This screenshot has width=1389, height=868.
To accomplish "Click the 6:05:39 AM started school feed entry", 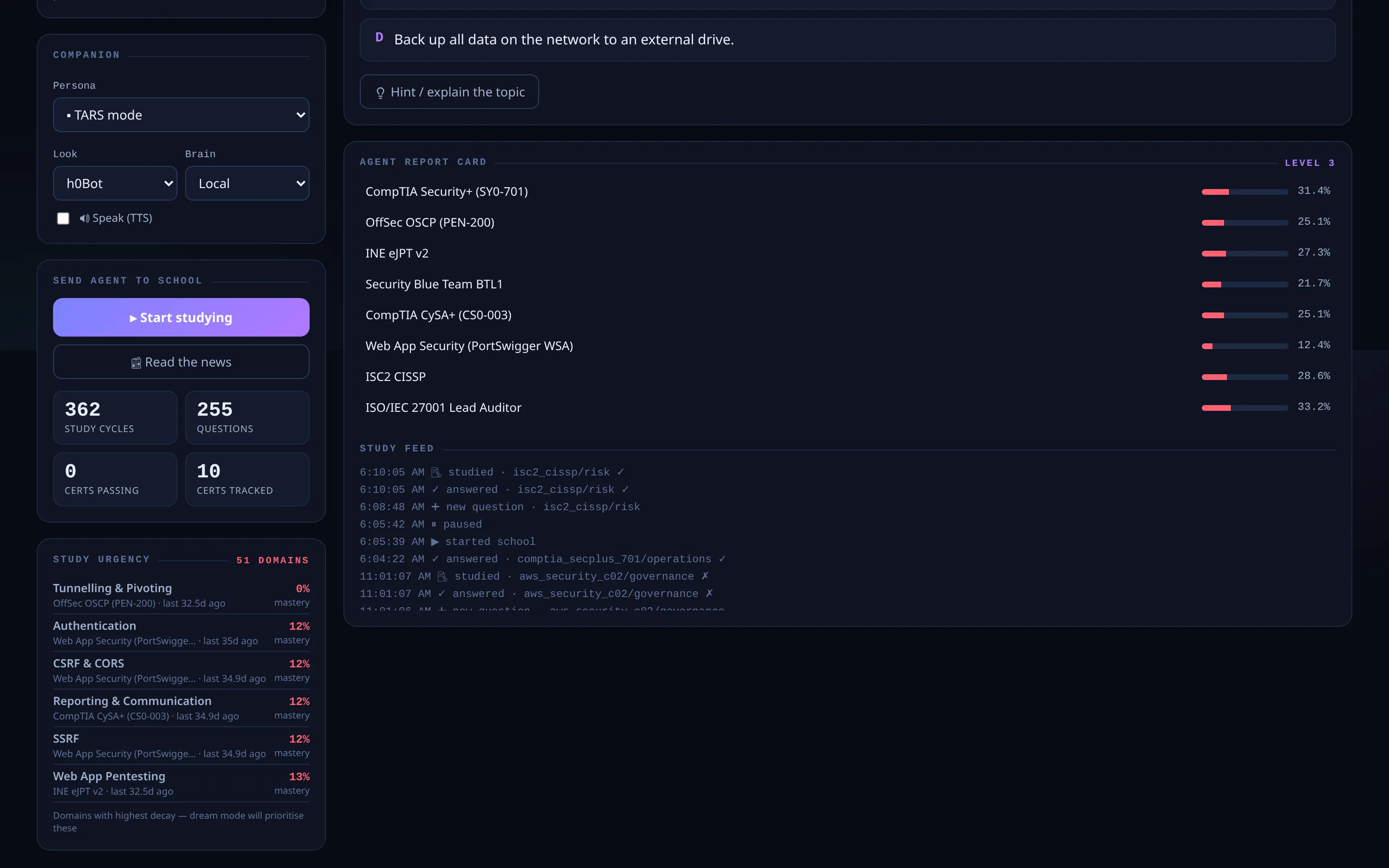I will click(448, 542).
